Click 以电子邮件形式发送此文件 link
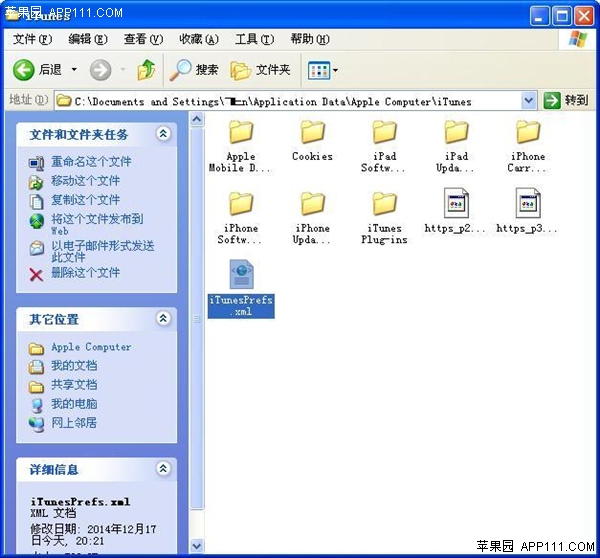Viewport: 600px width, 558px height. pos(103,251)
